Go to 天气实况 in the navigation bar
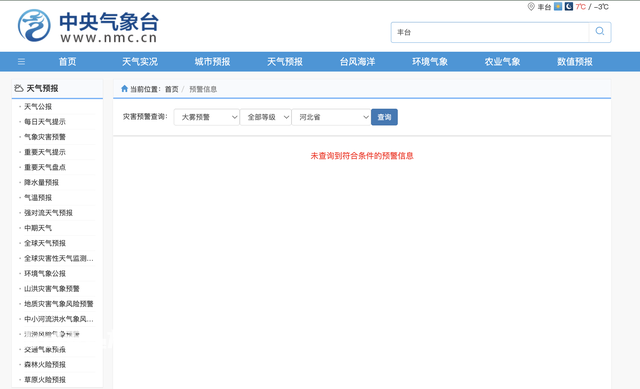This screenshot has width=640, height=389. 140,62
